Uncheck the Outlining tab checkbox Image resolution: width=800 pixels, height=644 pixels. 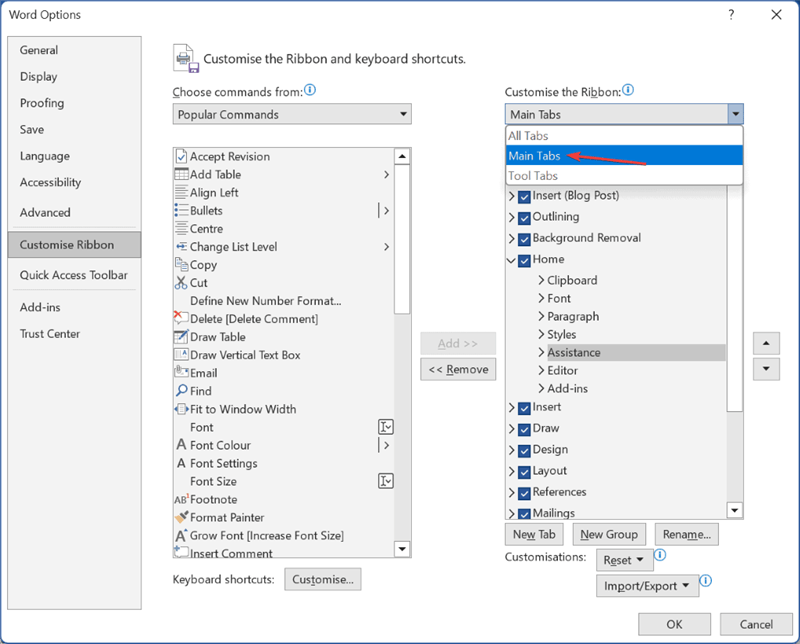coord(524,218)
